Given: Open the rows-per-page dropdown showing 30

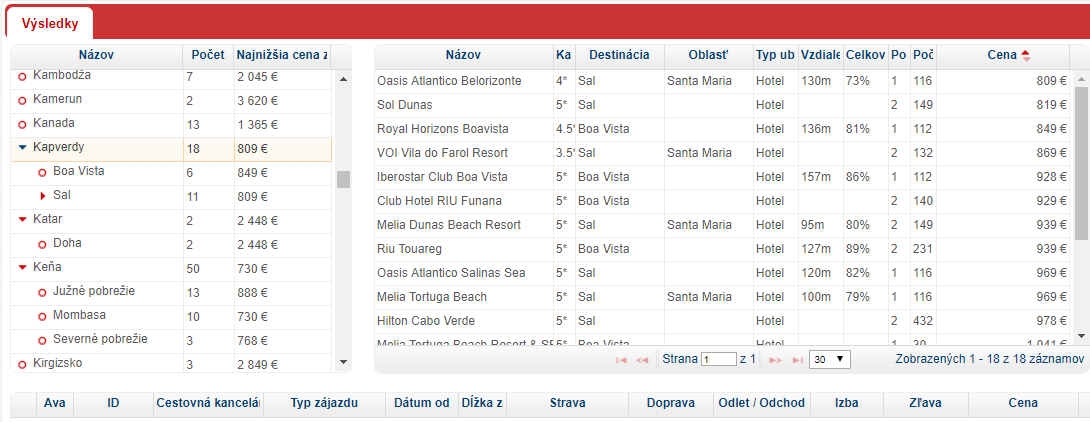Looking at the screenshot, I should [x=830, y=359].
